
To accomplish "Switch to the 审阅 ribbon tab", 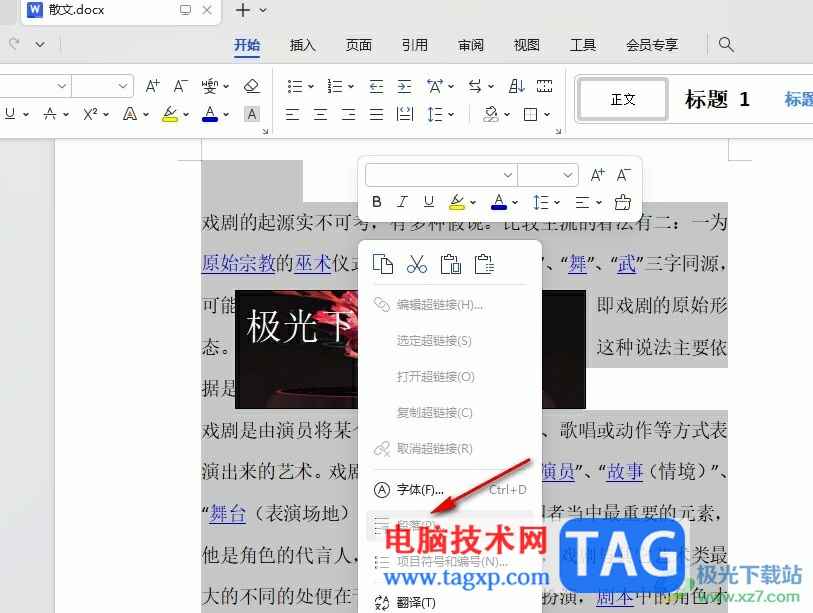I will (x=470, y=45).
